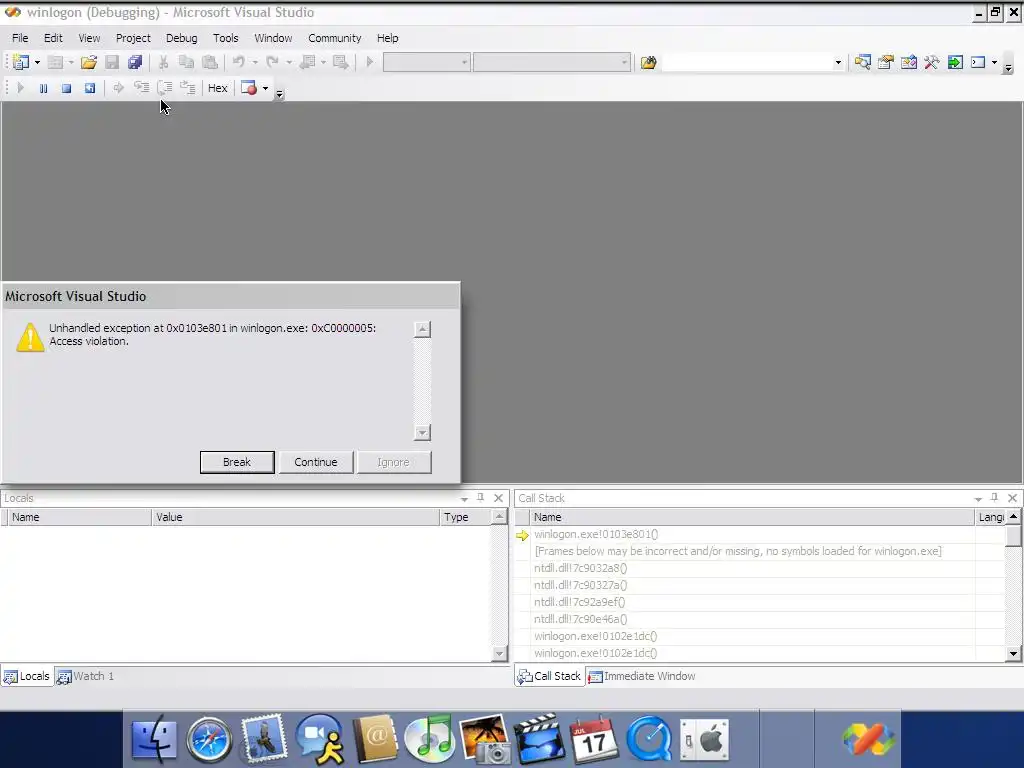Expand the Find combo box dropdown
This screenshot has height=768, width=1024.
coord(838,63)
